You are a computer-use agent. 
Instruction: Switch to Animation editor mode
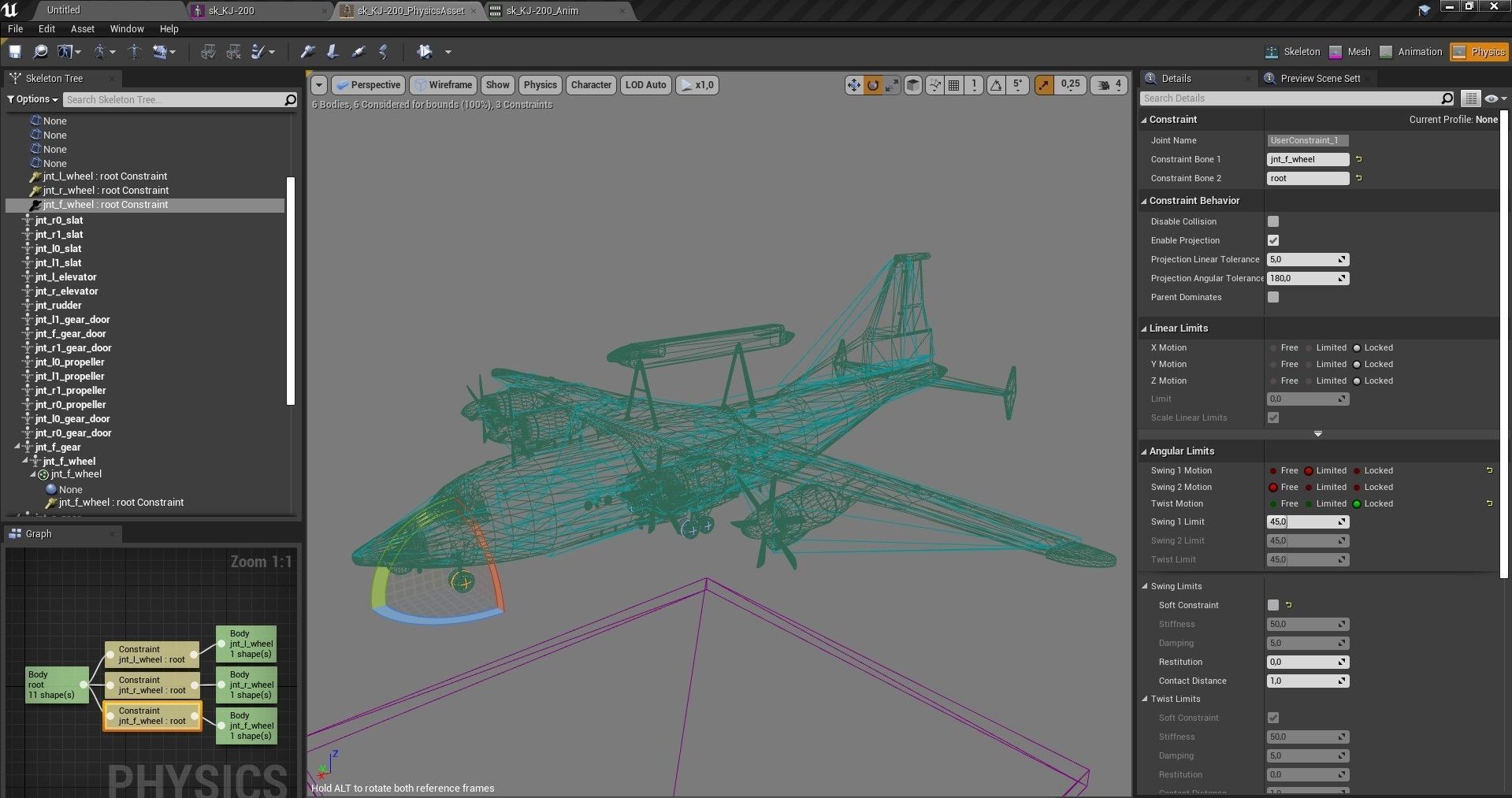[1412, 52]
